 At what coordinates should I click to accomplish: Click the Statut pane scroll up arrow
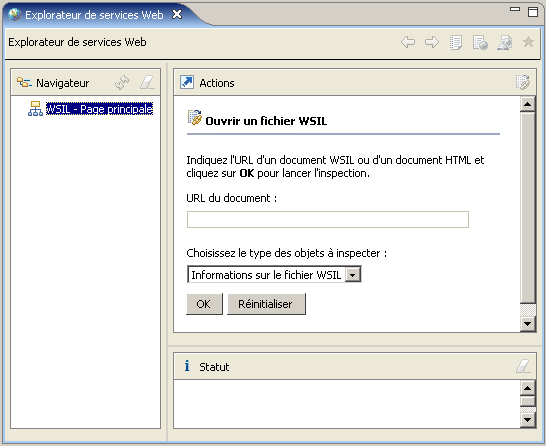tap(528, 388)
